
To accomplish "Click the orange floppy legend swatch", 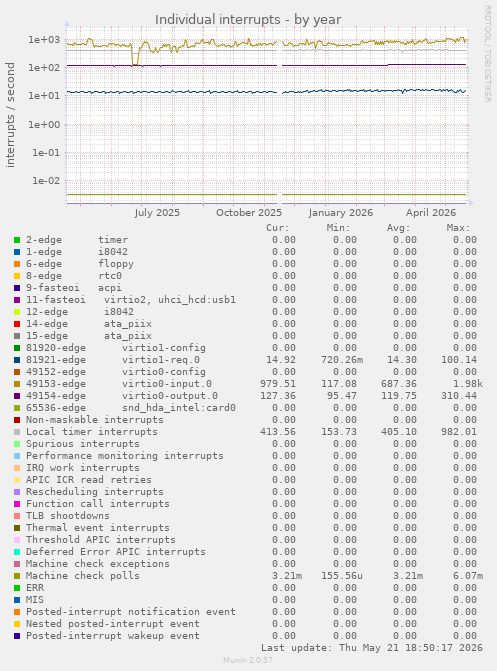I will 17,264.
